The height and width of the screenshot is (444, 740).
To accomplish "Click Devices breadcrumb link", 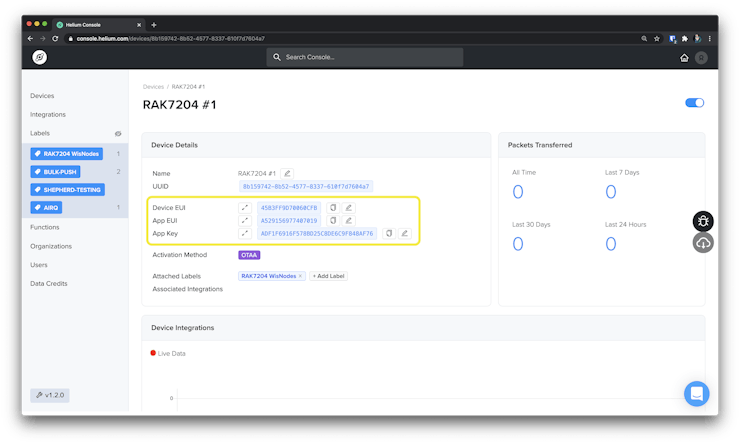I will (153, 87).
